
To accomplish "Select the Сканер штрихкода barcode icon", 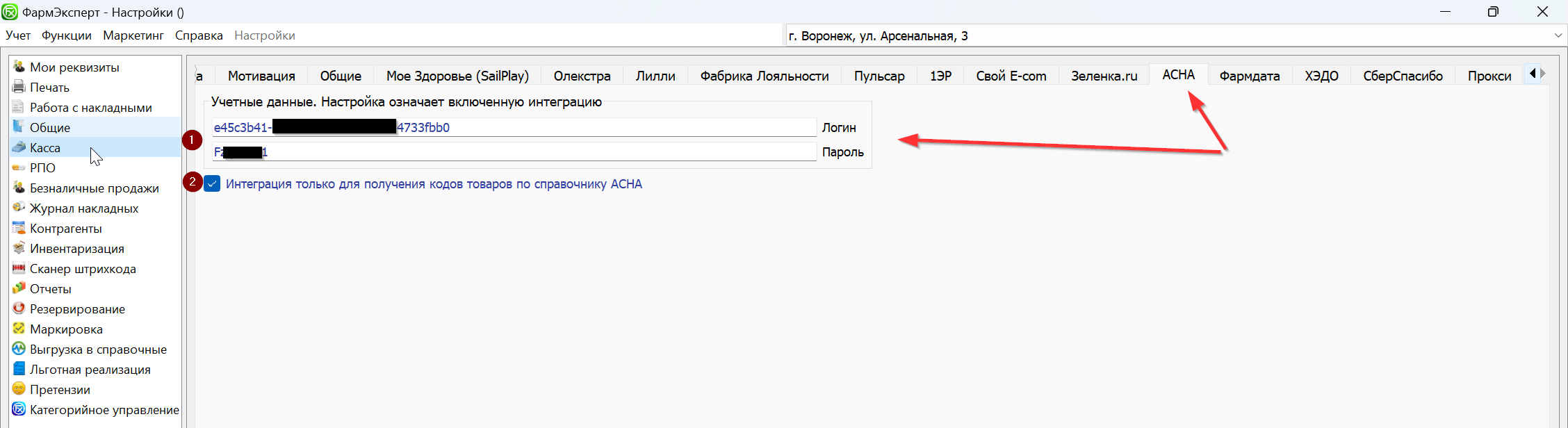I will 19,268.
